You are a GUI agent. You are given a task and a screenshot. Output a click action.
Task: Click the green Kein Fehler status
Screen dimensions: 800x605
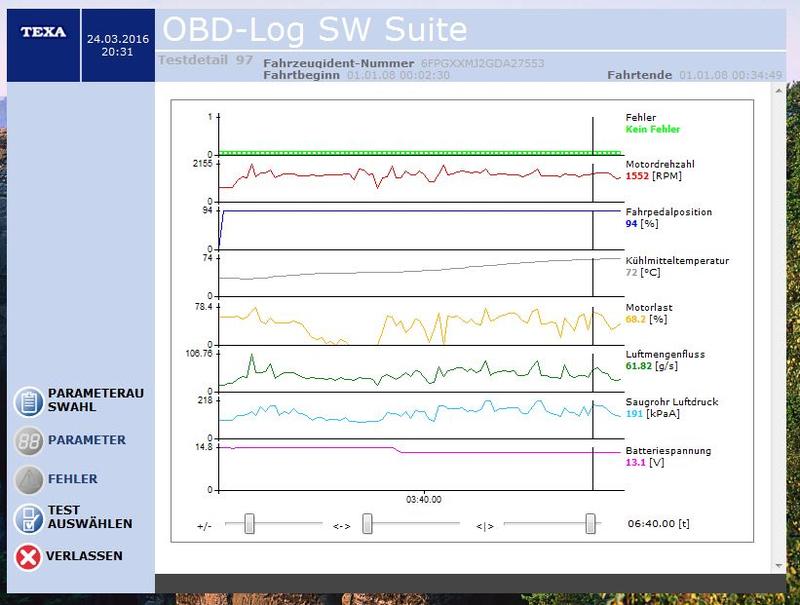653,129
